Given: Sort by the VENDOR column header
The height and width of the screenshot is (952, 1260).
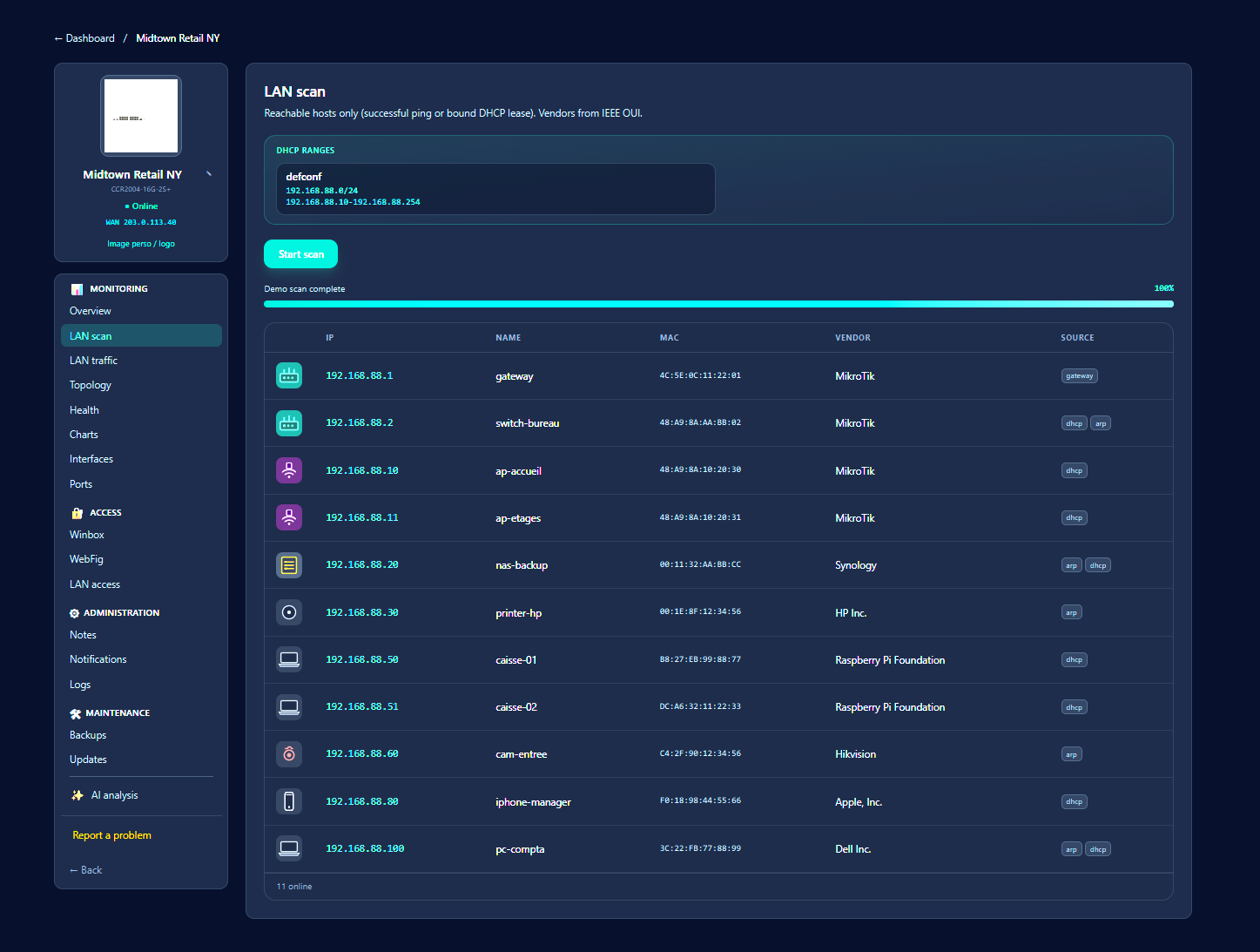Looking at the screenshot, I should [852, 338].
